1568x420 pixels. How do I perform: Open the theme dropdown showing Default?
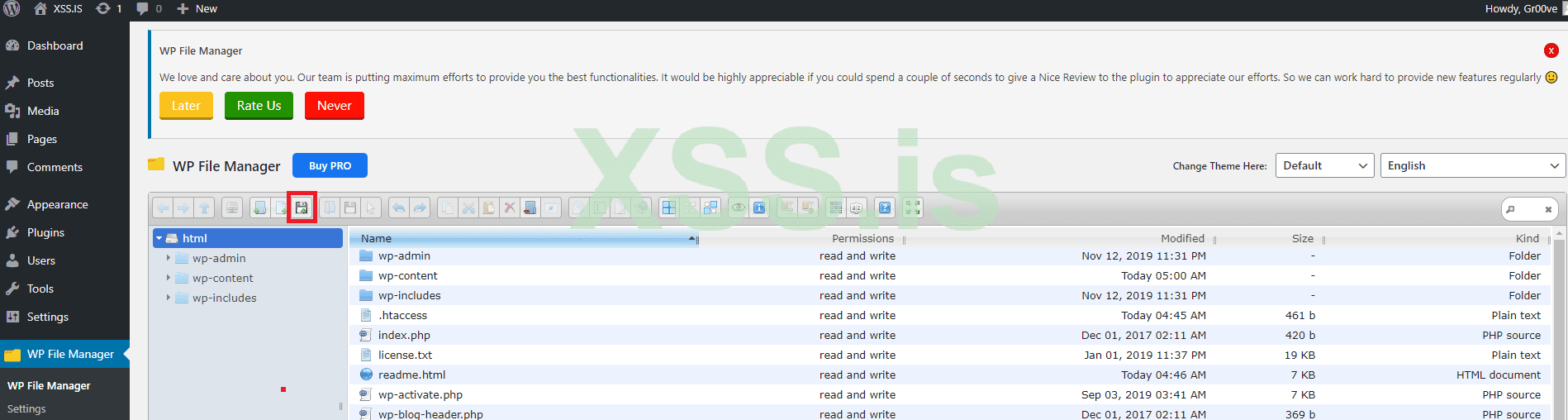click(1324, 165)
